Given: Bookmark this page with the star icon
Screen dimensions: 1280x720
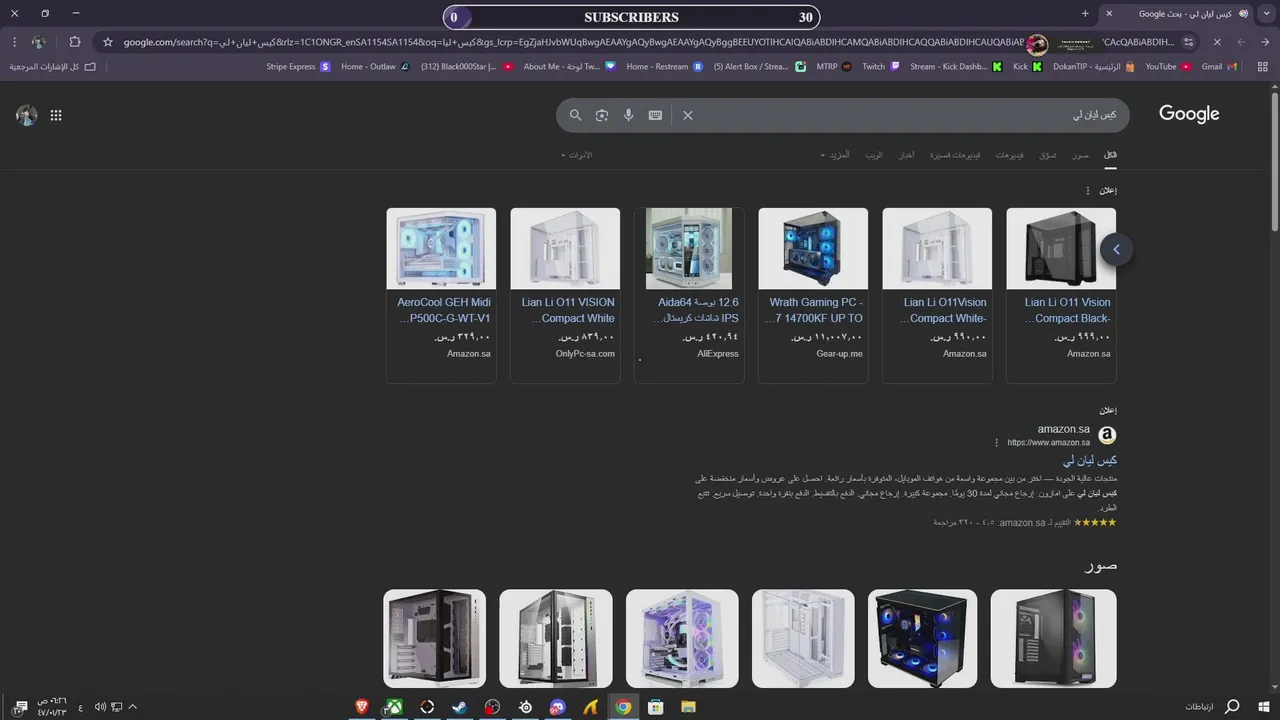Looking at the screenshot, I should coord(108,42).
